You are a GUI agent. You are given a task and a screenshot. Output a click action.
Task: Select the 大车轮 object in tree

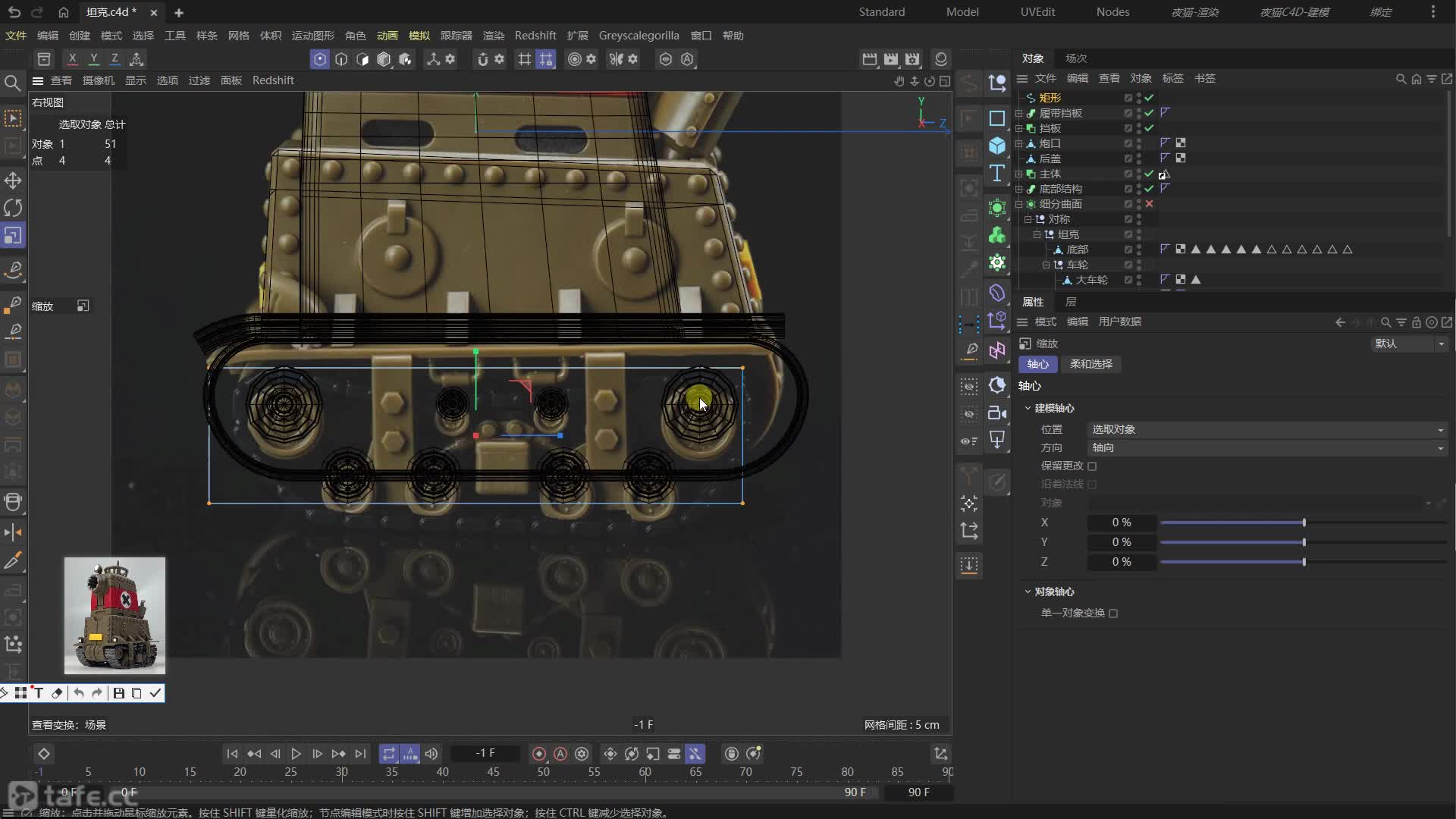1091,280
